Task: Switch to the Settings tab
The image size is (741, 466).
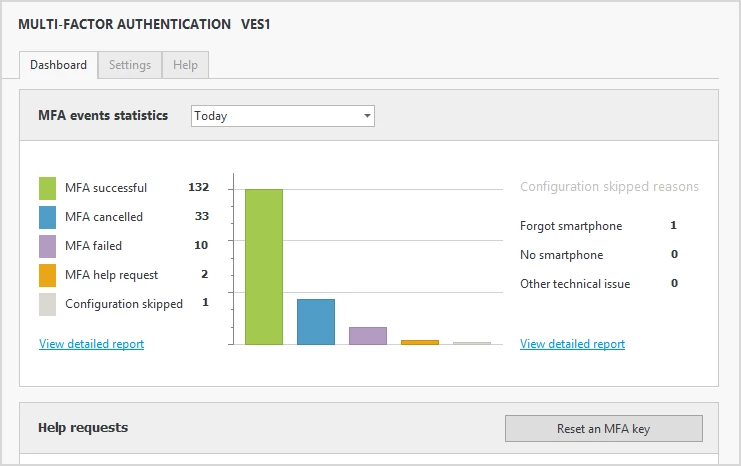Action: [x=130, y=65]
